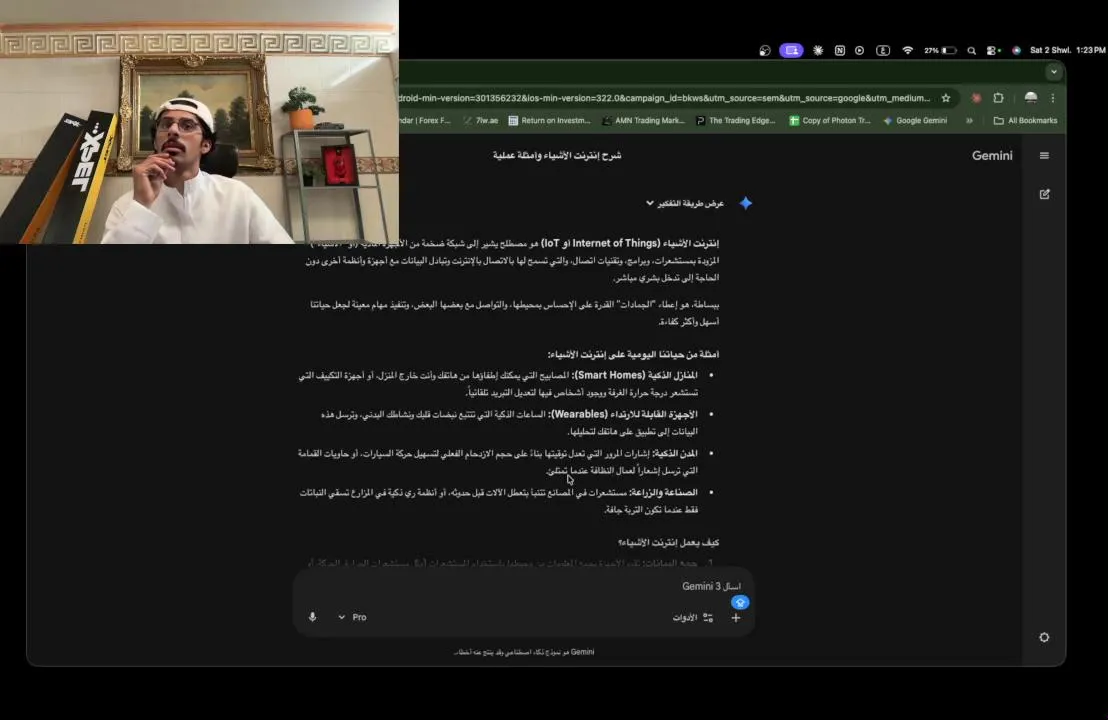Open the Copy of Photon Tr... bookmark
The image size is (1108, 720).
pos(830,121)
